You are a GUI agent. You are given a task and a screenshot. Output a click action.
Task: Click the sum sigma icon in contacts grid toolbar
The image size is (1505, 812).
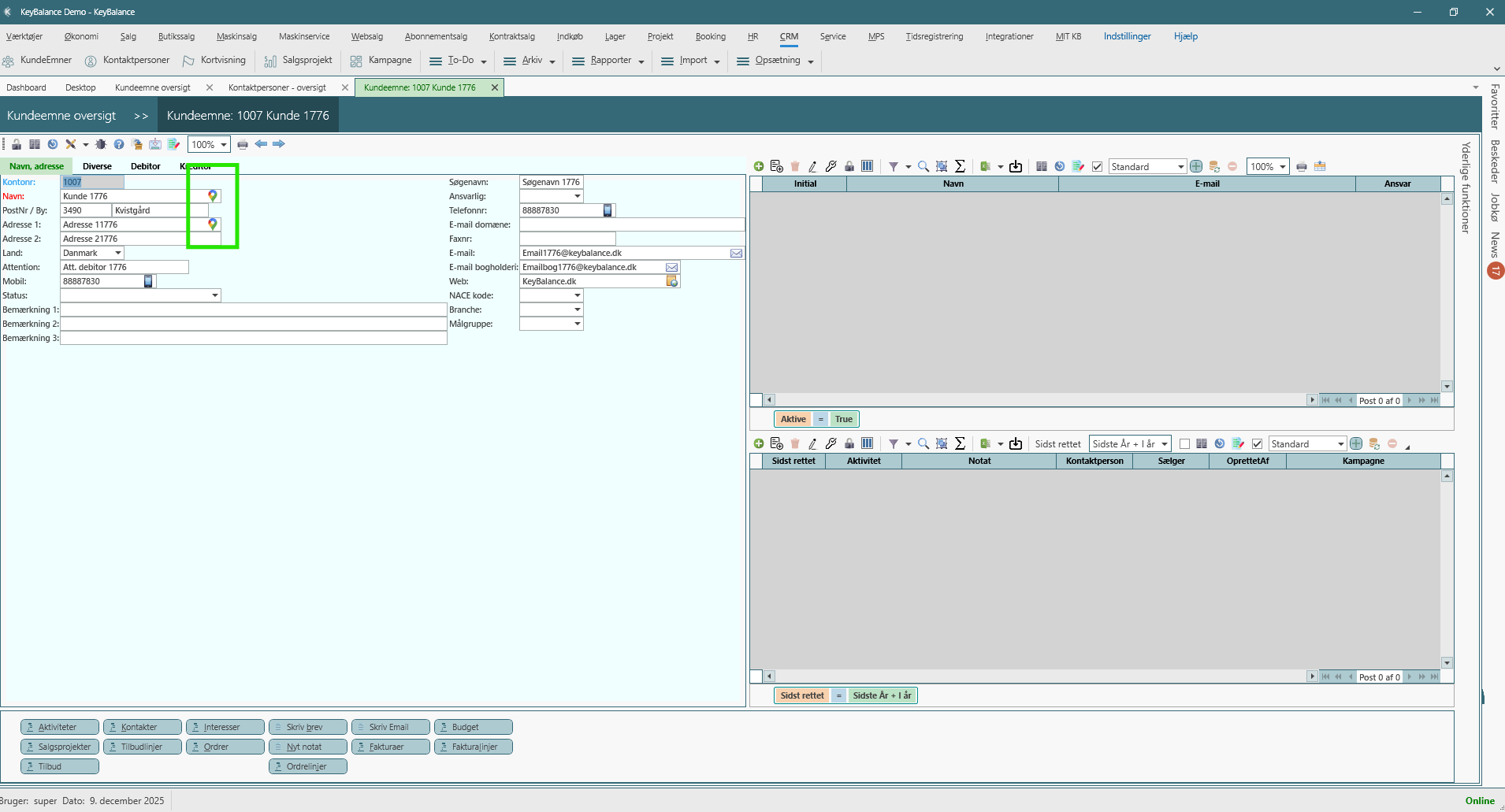point(960,166)
